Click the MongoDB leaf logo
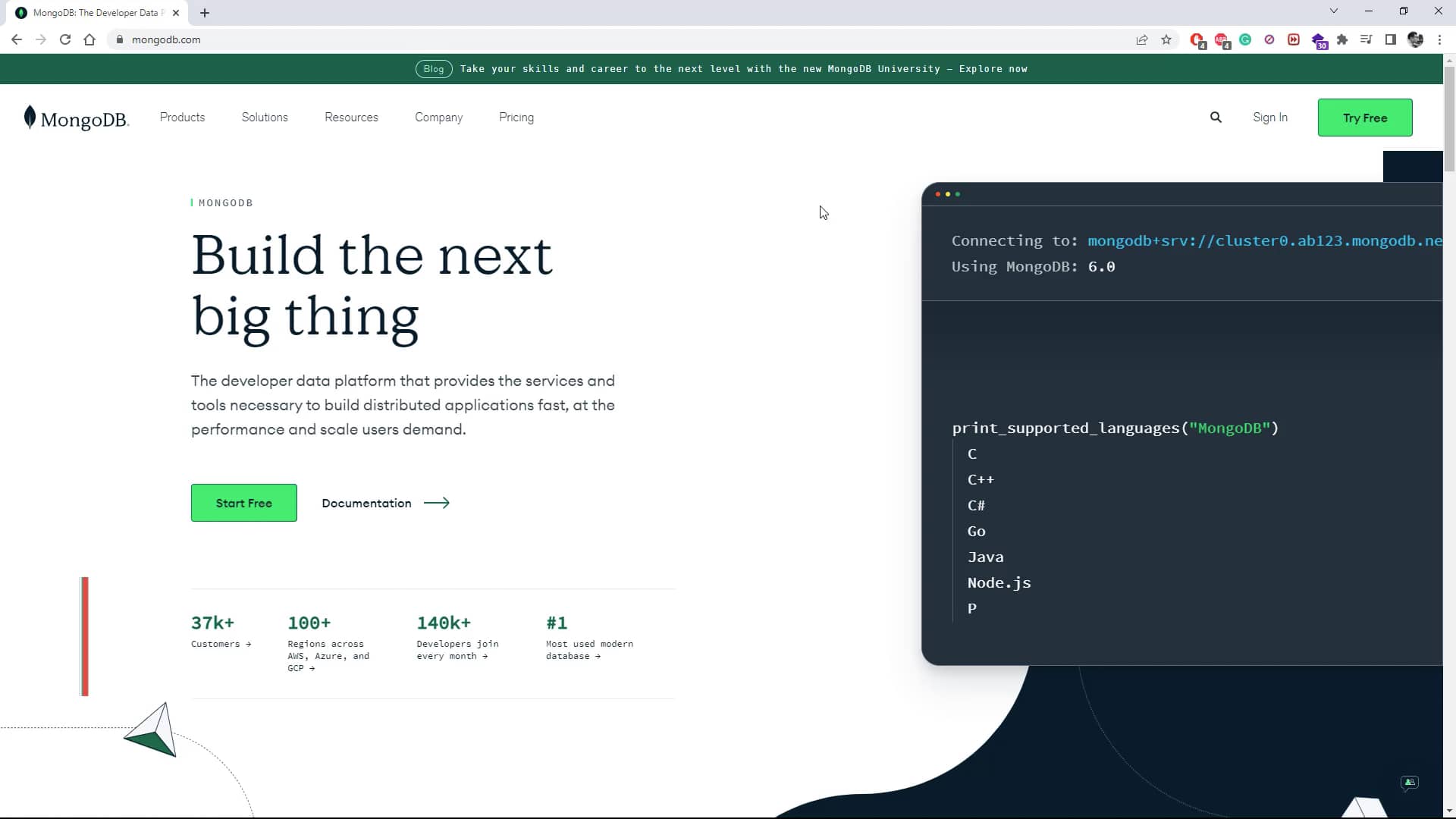 click(x=30, y=117)
